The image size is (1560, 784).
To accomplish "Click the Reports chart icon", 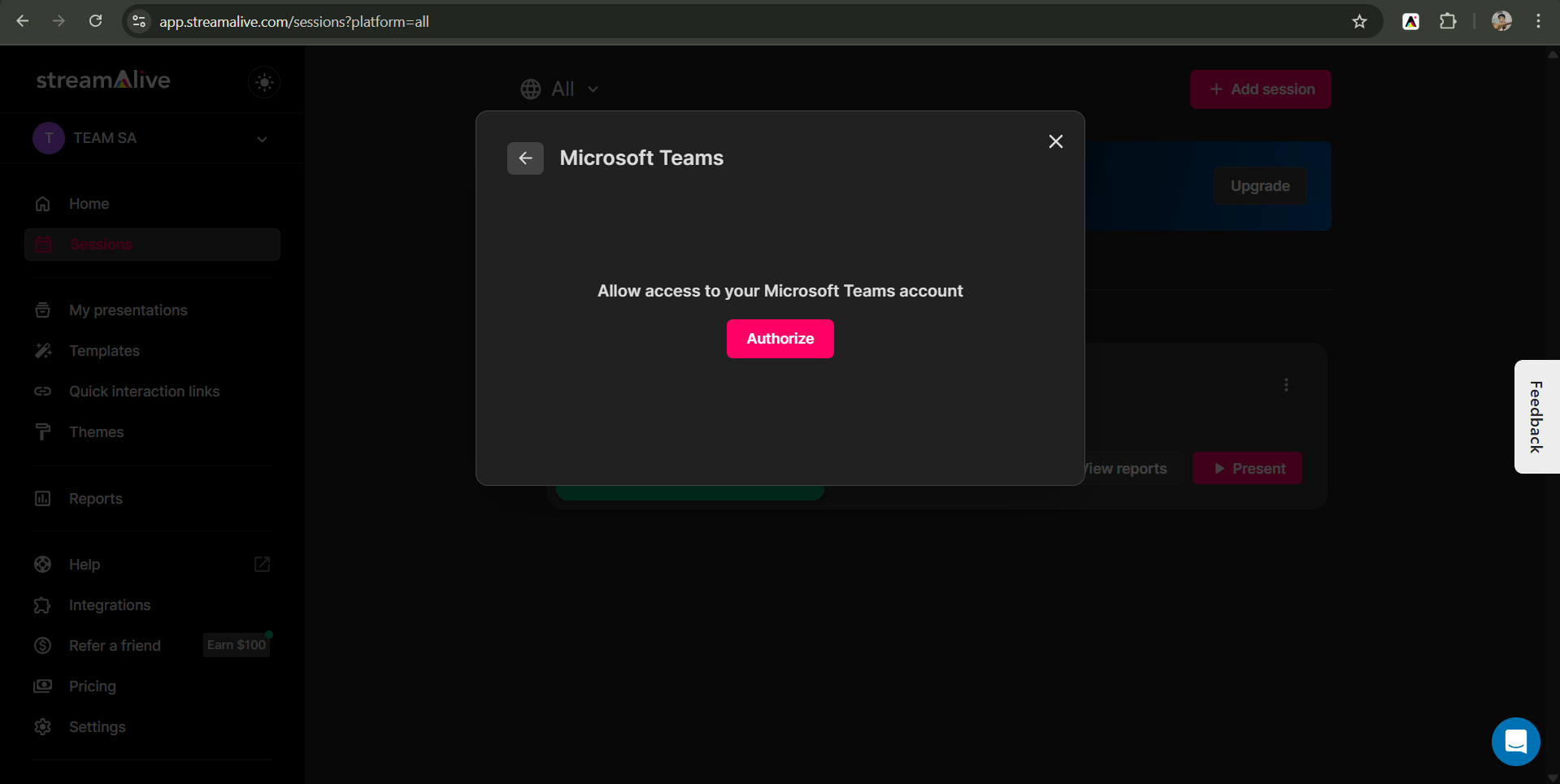I will 43,499.
